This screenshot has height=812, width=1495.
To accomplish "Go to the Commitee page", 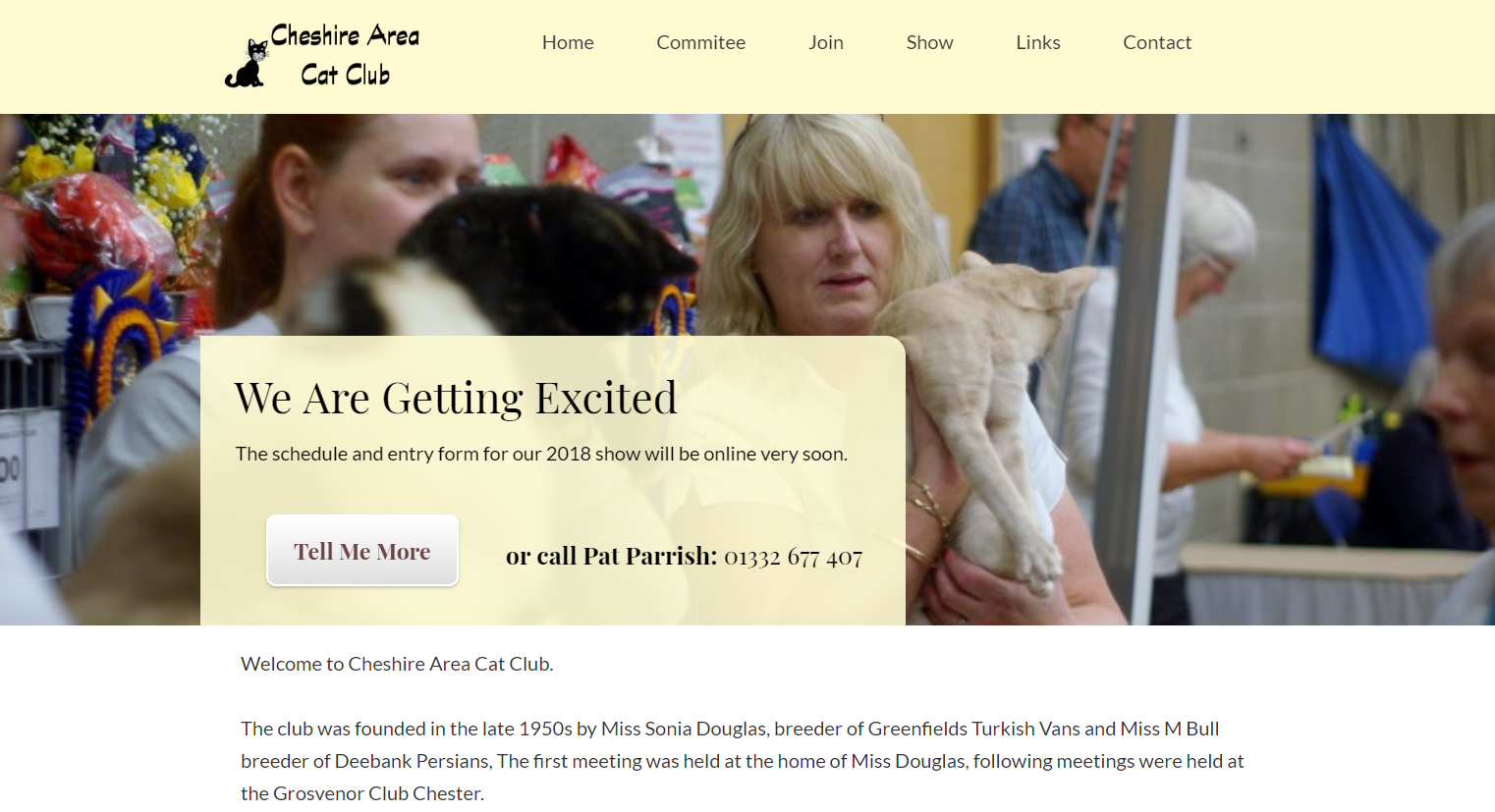I will pos(700,42).
